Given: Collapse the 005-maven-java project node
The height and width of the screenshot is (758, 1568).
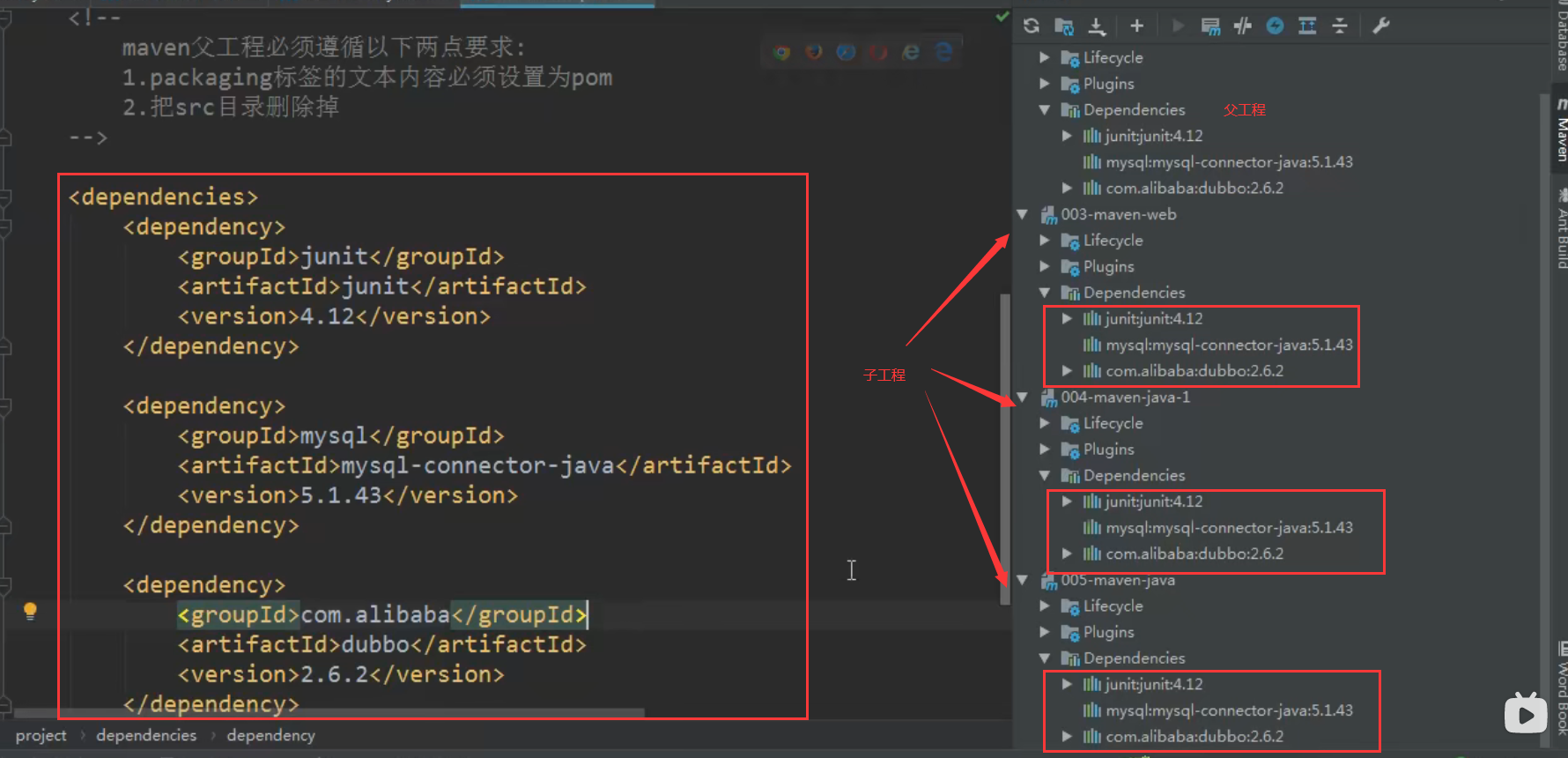Looking at the screenshot, I should [x=1022, y=580].
